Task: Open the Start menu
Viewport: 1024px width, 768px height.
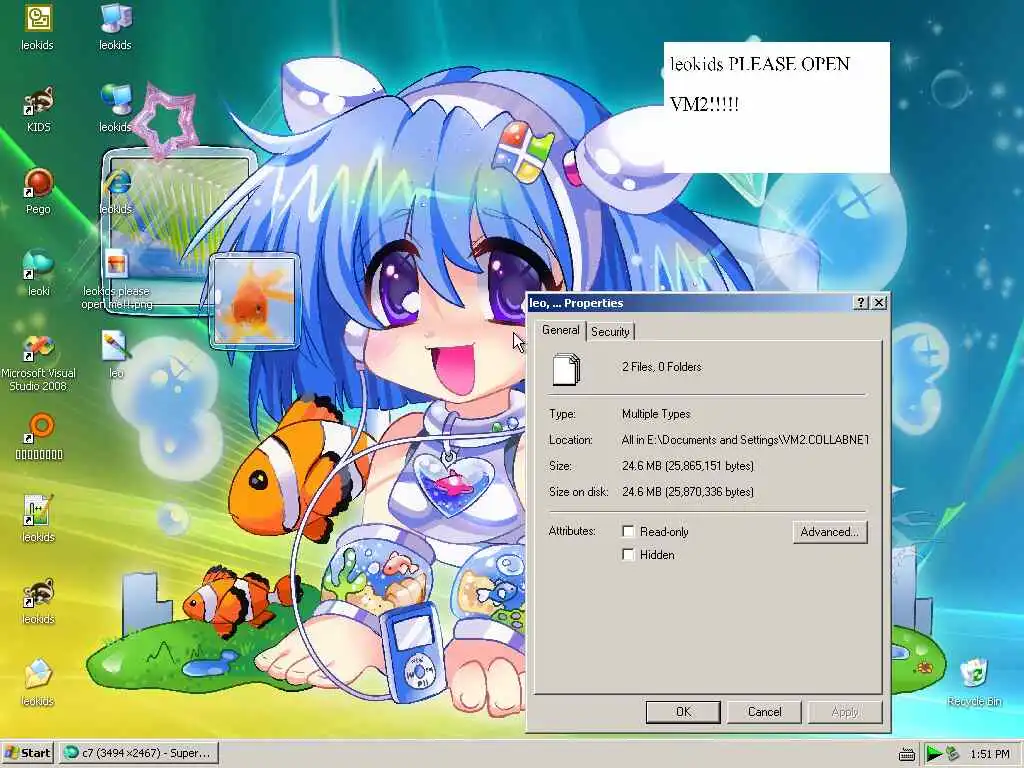Action: click(x=27, y=753)
